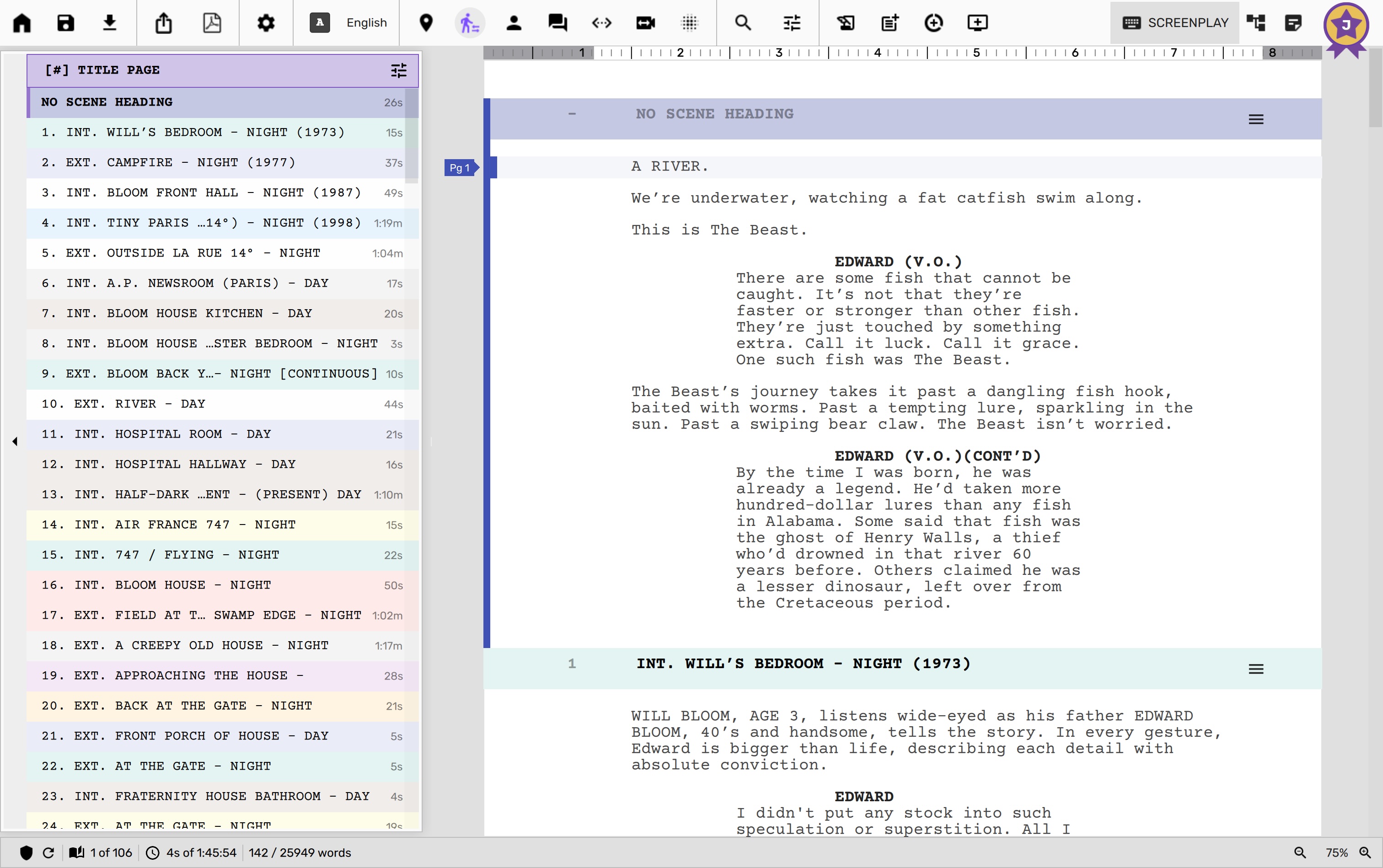
Task: Toggle the dotted grid view icon
Action: (689, 23)
